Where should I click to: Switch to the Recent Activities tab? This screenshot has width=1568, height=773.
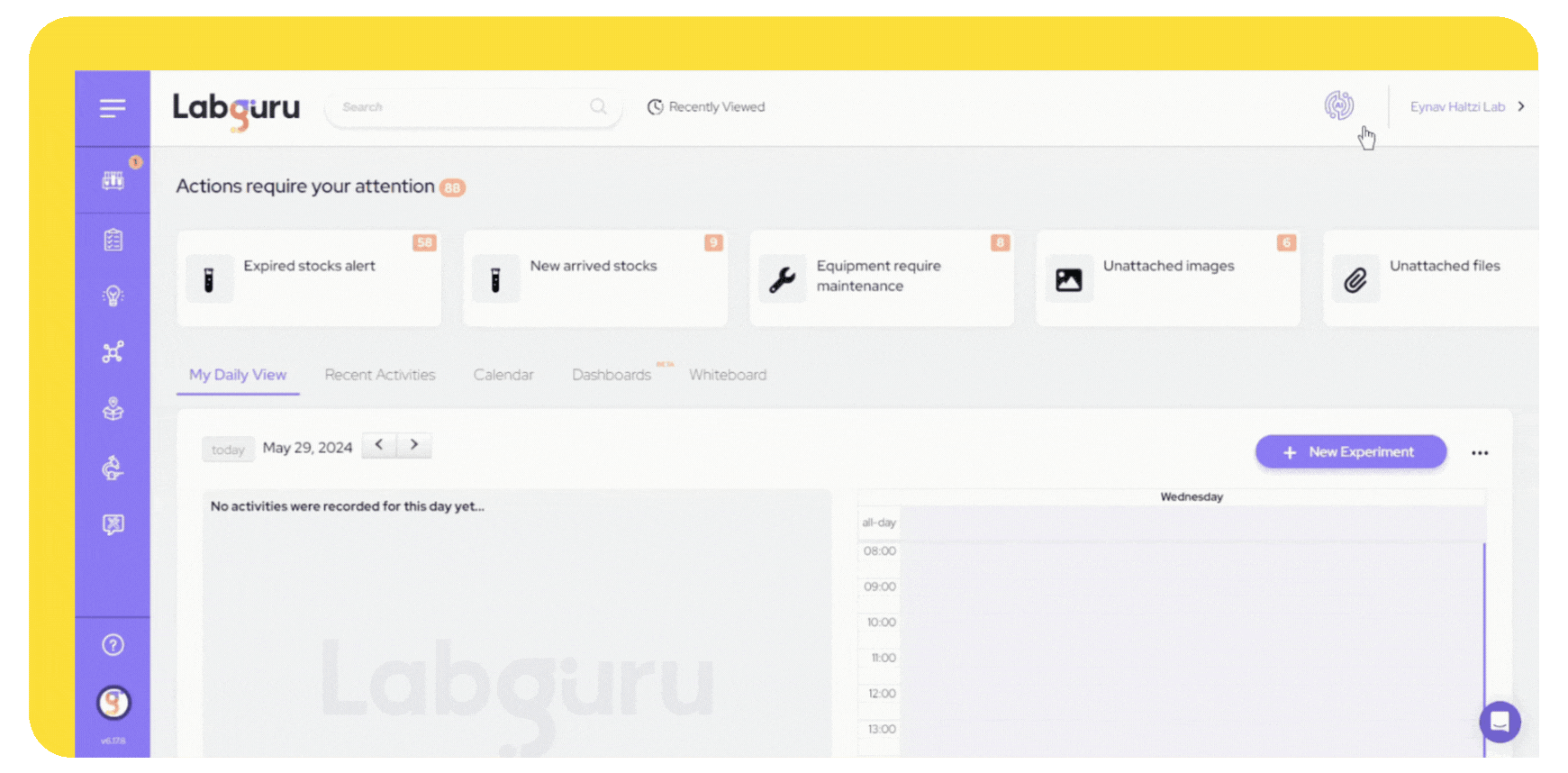(380, 375)
